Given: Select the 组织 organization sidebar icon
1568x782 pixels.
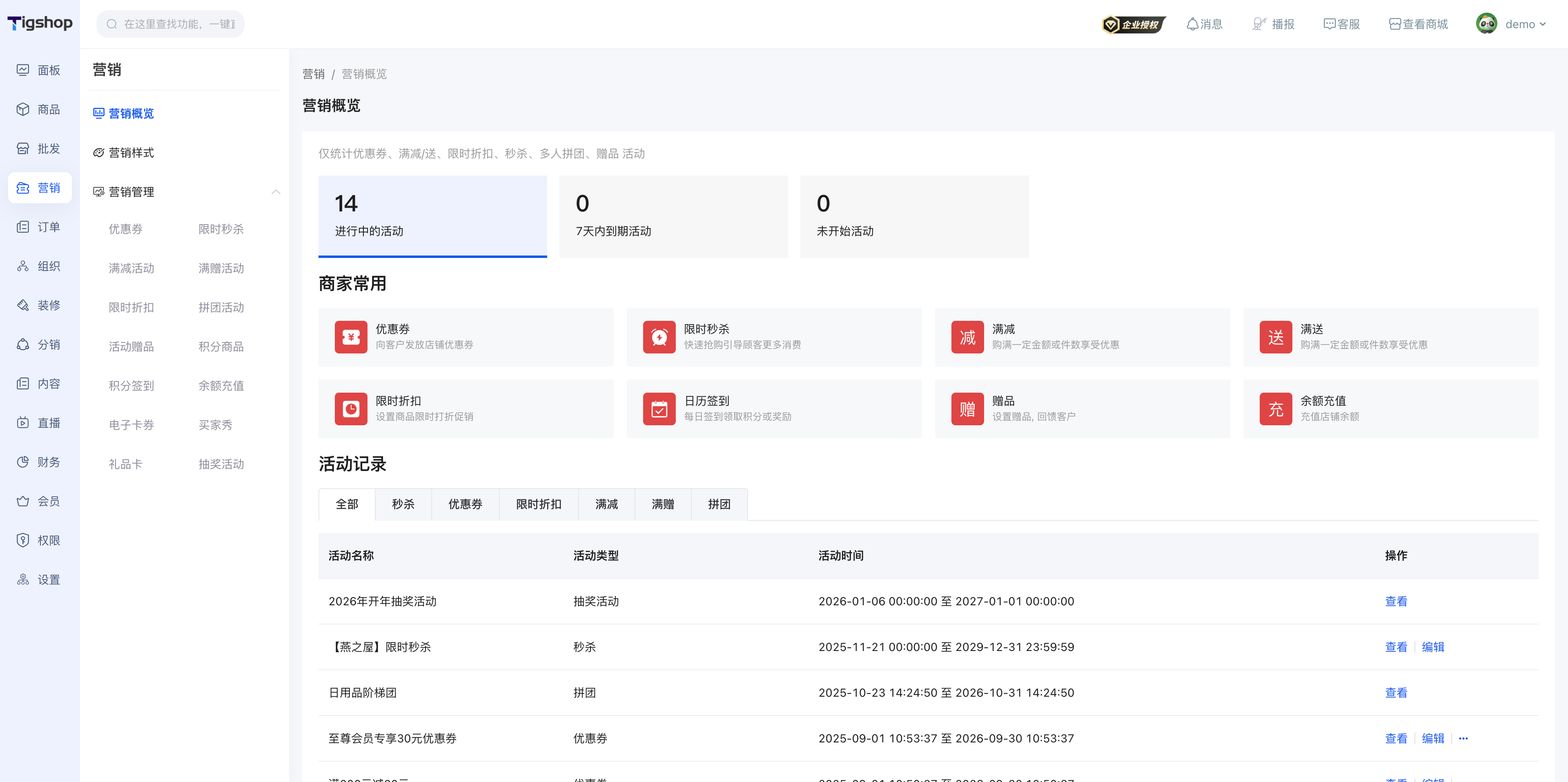Looking at the screenshot, I should [x=22, y=266].
